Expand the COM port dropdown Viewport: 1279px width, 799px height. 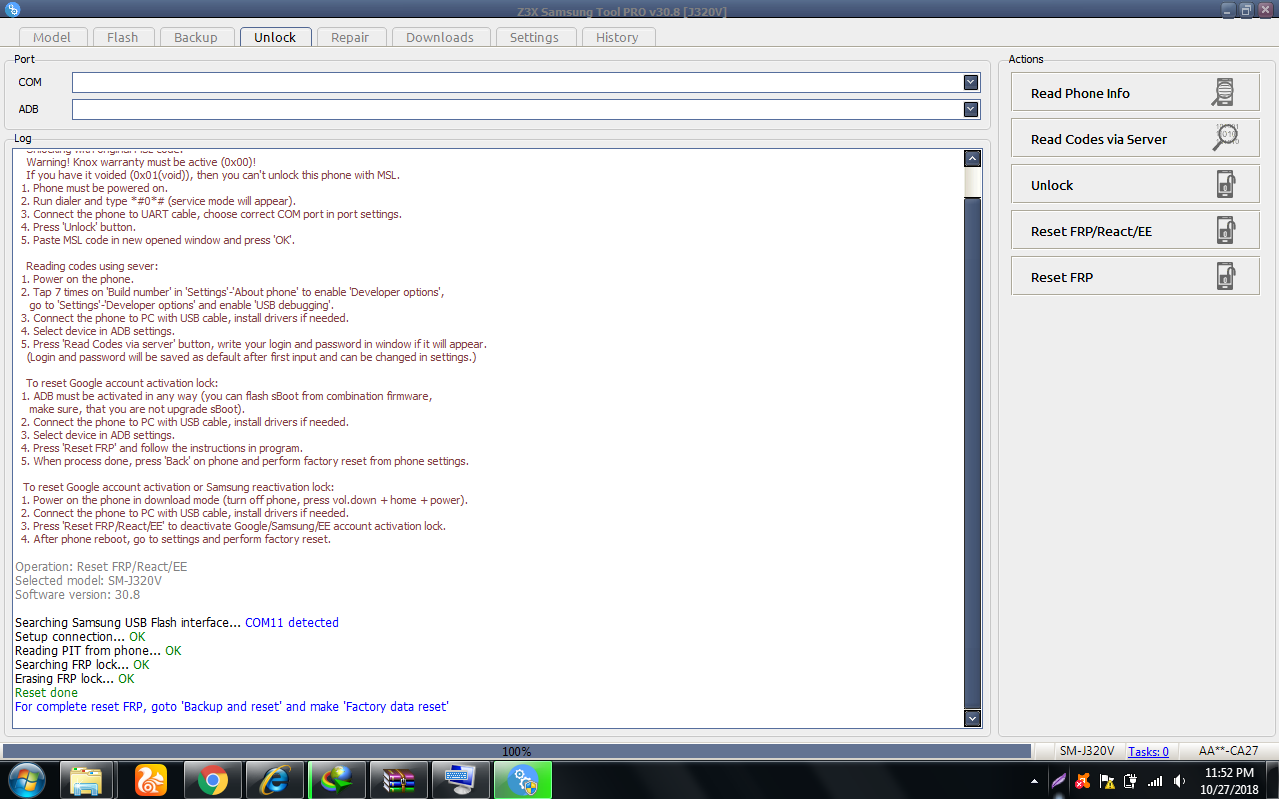tap(970, 82)
